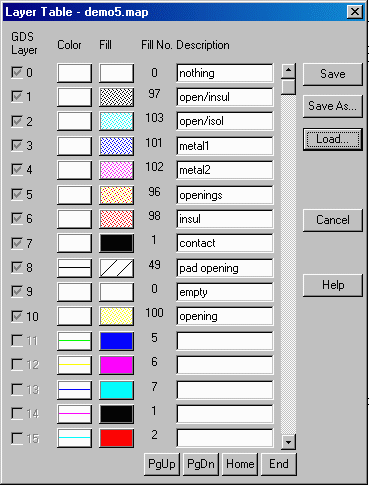
Task: Open layer 10 yellow pattern fill swatch
Action: 116,316
